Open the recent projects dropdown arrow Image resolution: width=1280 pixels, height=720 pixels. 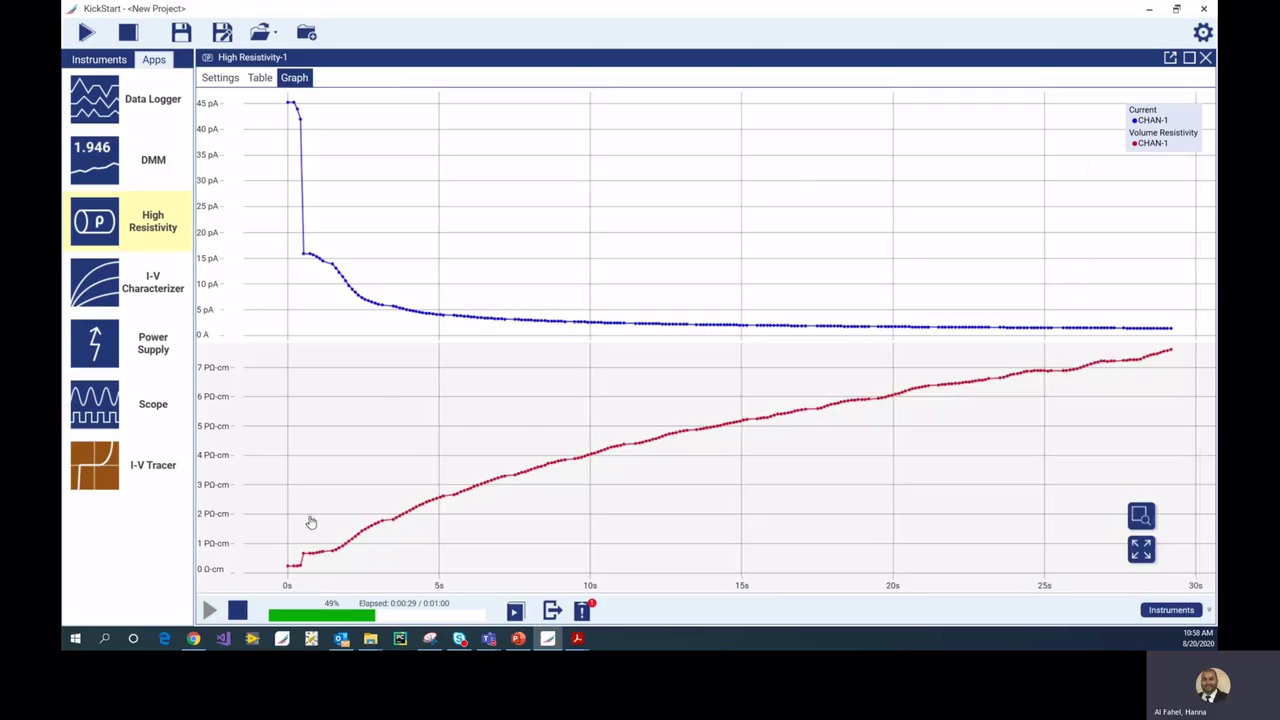click(274, 32)
